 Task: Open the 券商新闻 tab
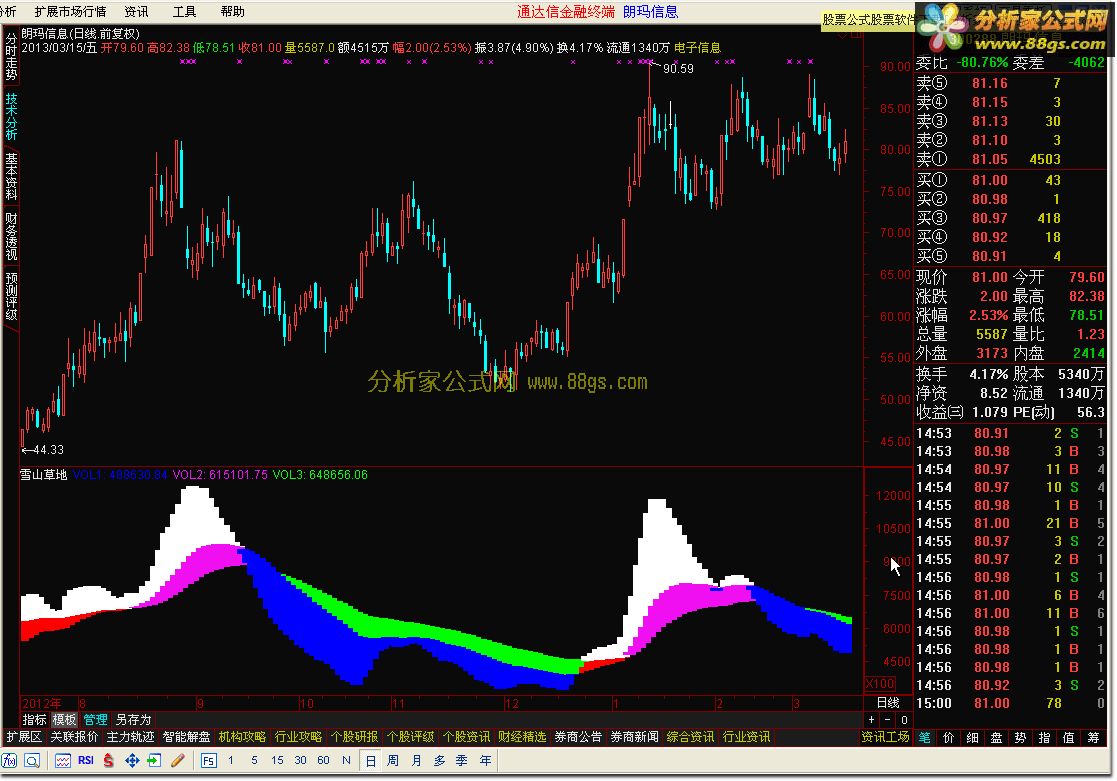click(x=635, y=737)
